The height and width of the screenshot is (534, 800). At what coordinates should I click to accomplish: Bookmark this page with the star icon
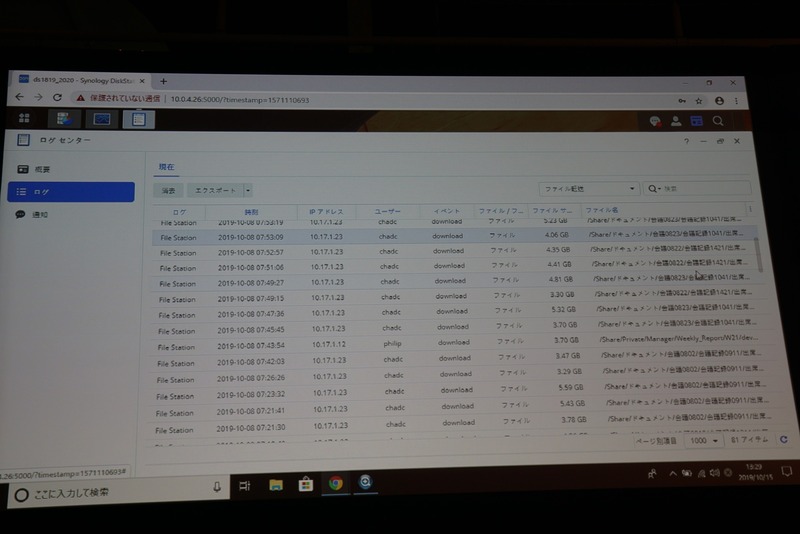pos(699,101)
